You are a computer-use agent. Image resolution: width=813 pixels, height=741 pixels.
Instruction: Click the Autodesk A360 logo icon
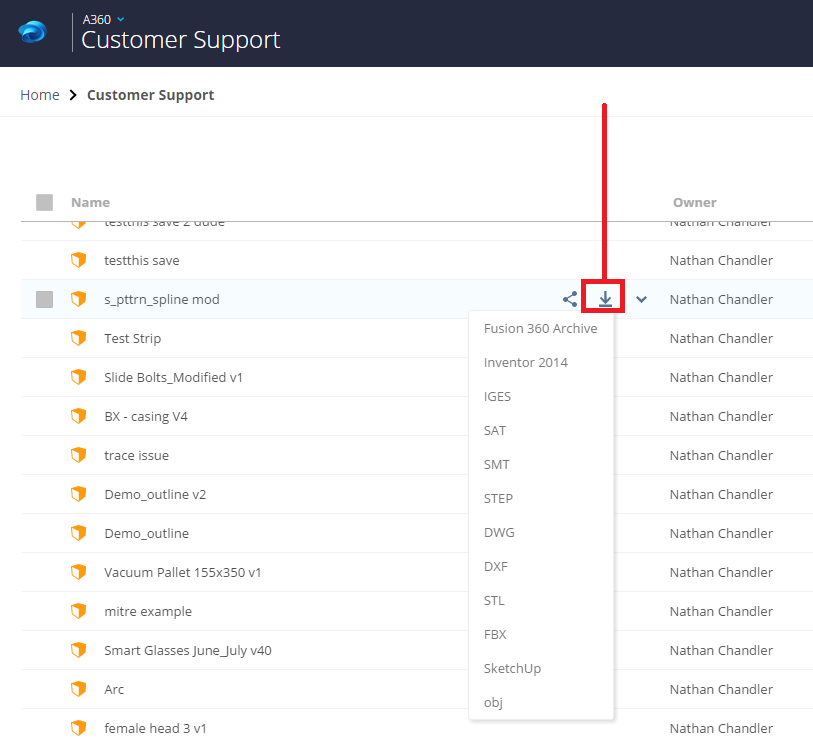pyautogui.click(x=32, y=33)
